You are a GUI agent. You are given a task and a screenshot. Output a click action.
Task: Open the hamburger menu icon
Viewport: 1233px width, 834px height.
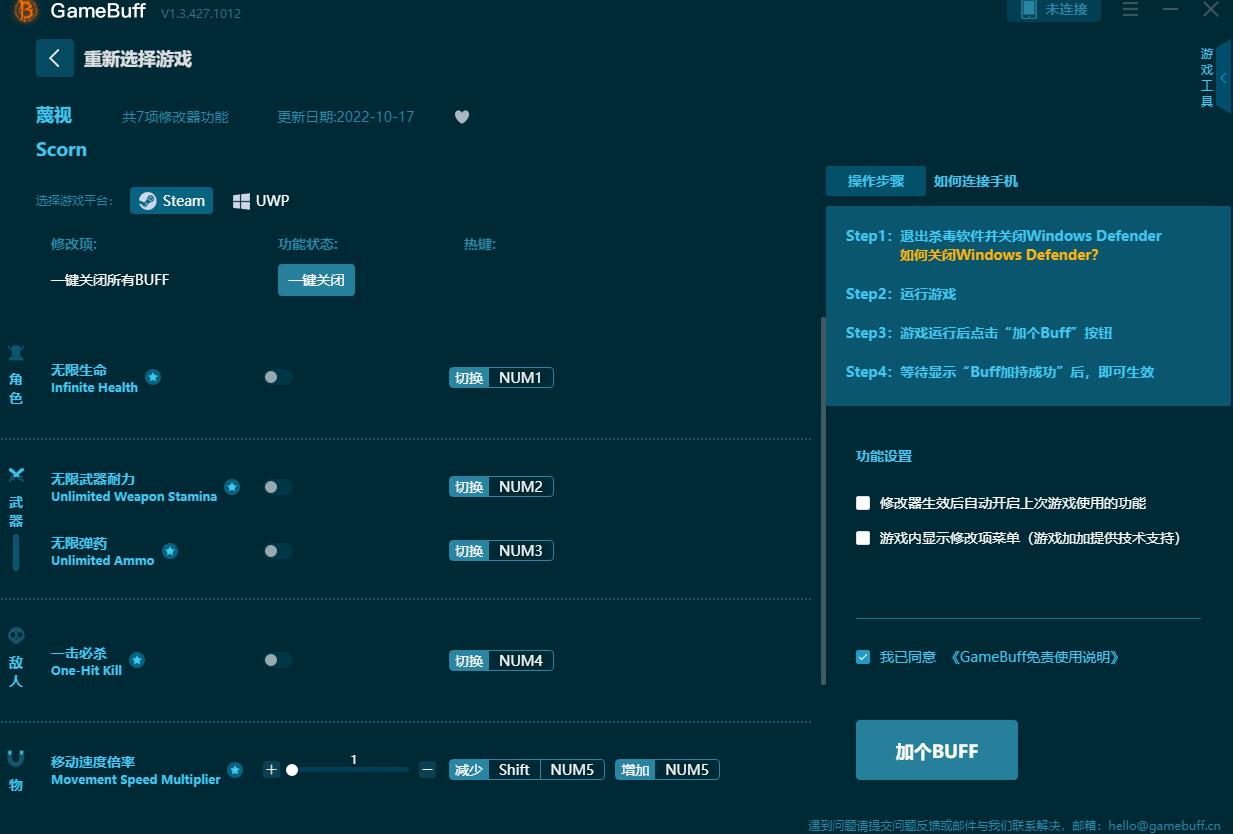[1130, 10]
